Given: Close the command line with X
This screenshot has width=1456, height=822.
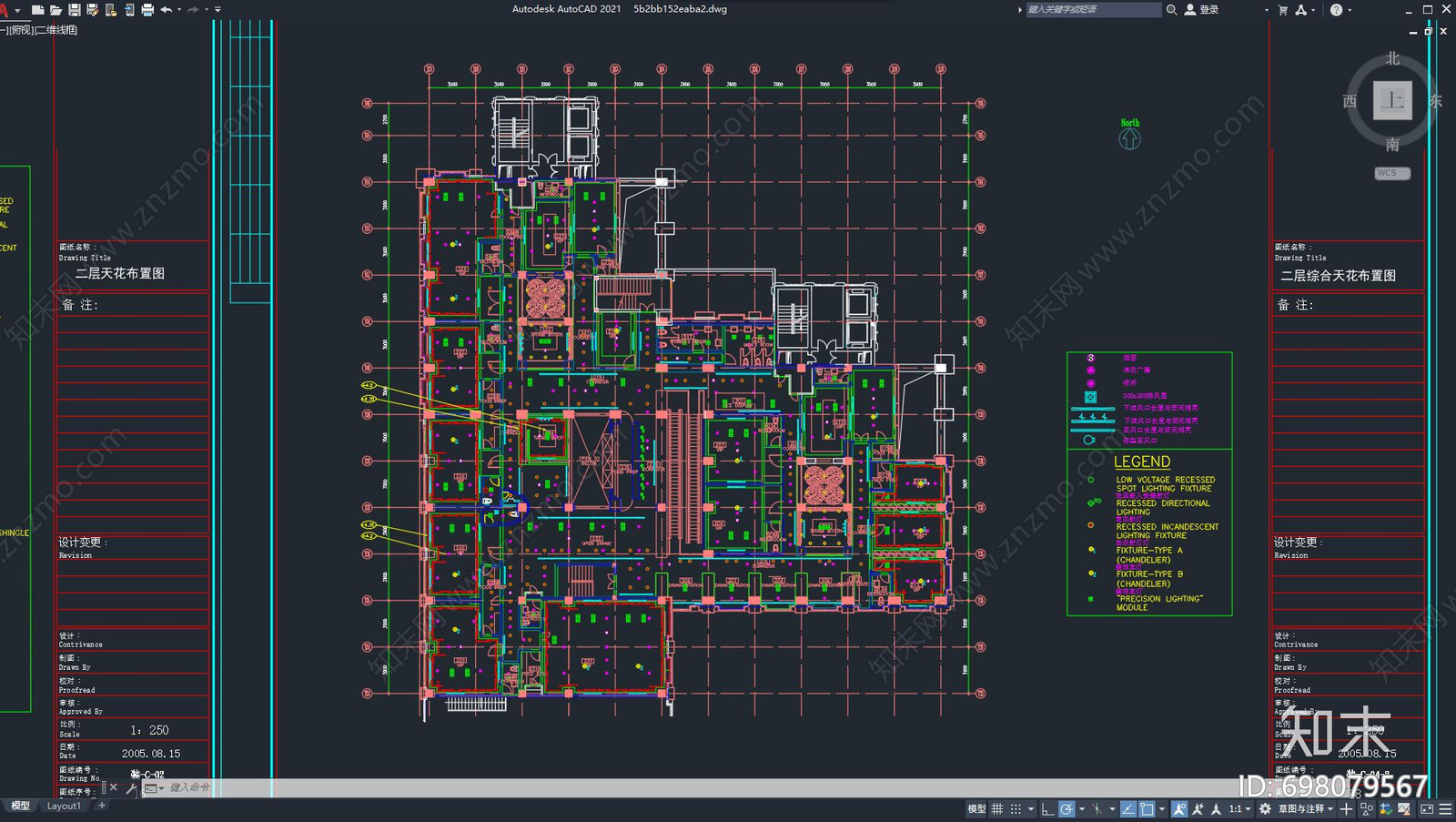Looking at the screenshot, I should pyautogui.click(x=114, y=787).
